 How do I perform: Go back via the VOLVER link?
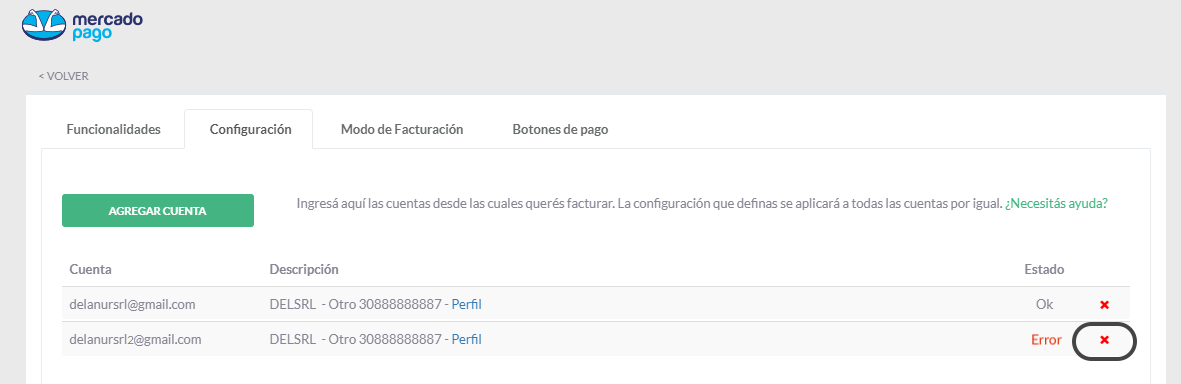pos(64,76)
